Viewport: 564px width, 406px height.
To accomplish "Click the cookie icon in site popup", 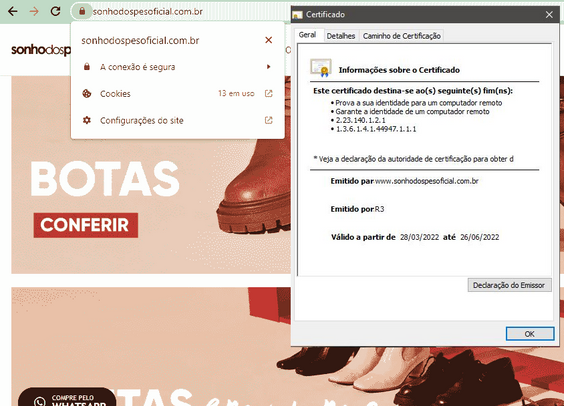I will point(87,93).
